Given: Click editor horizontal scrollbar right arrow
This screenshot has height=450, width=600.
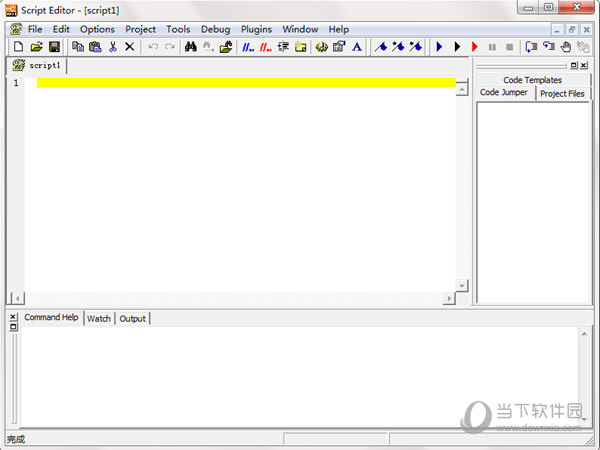Looking at the screenshot, I should [449, 298].
